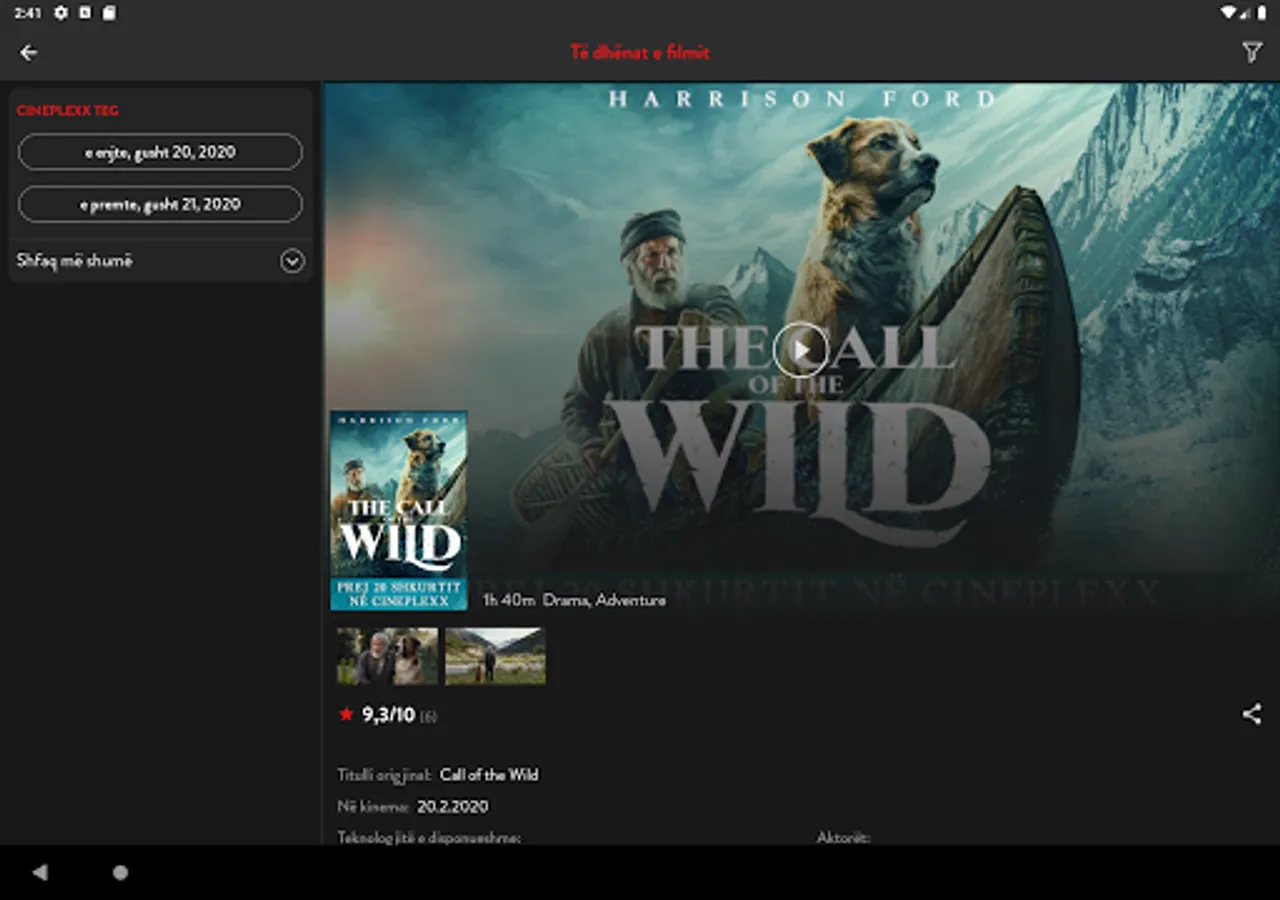The image size is (1280, 900).
Task: Click the 2:41 clock
Action: (28, 13)
